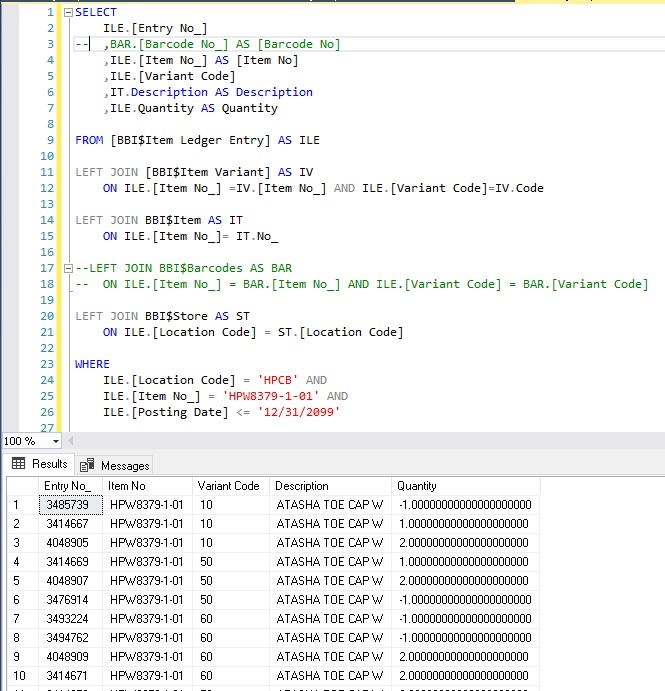Select the Quantity column header

(x=466, y=486)
